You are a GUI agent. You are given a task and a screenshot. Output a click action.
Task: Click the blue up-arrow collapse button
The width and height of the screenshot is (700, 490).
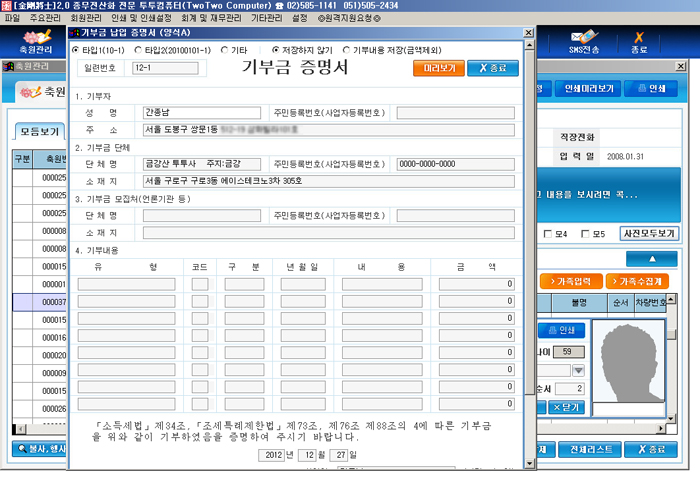(652, 259)
